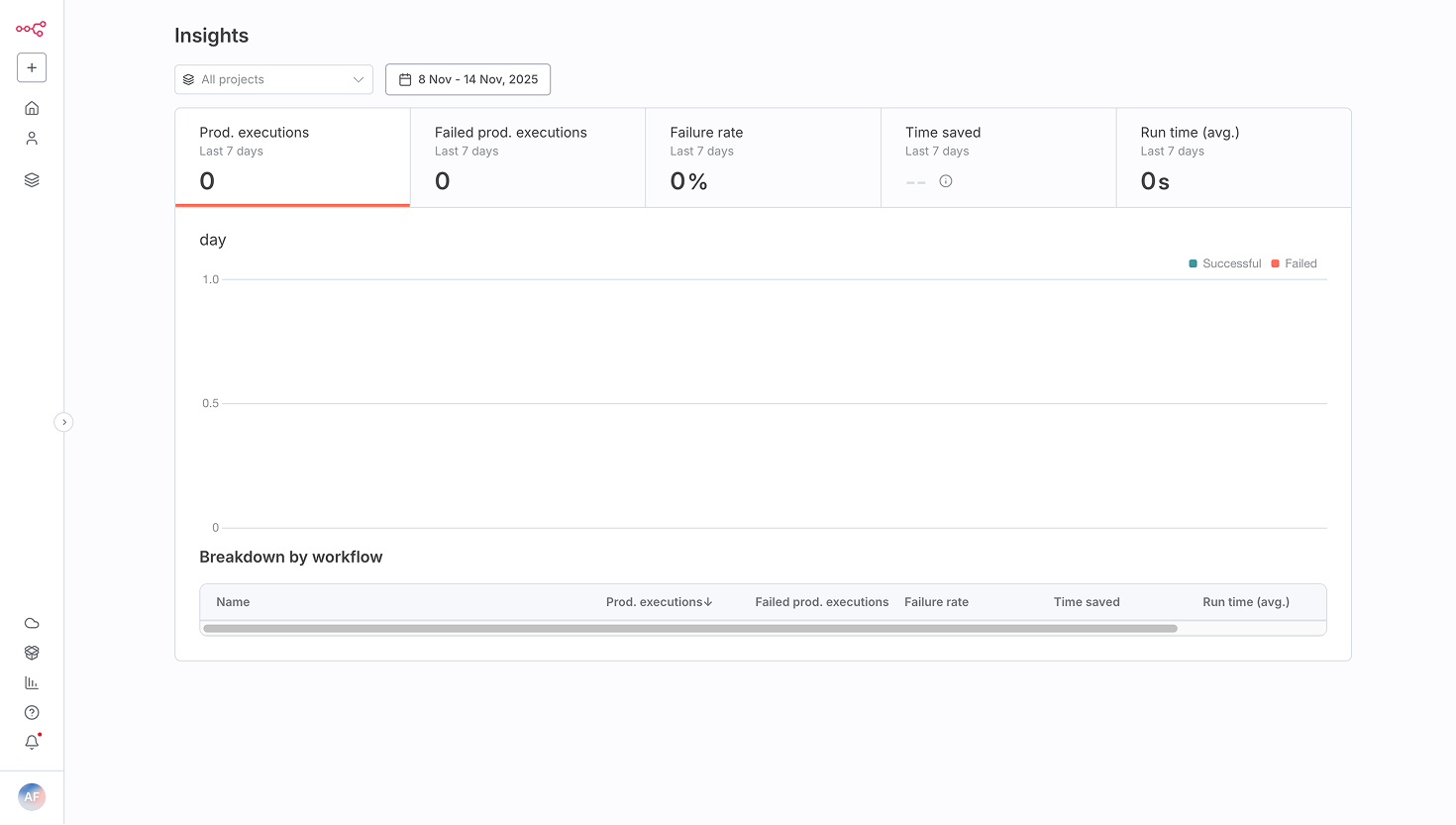Click the n8n logo in sidebar

click(x=31, y=29)
